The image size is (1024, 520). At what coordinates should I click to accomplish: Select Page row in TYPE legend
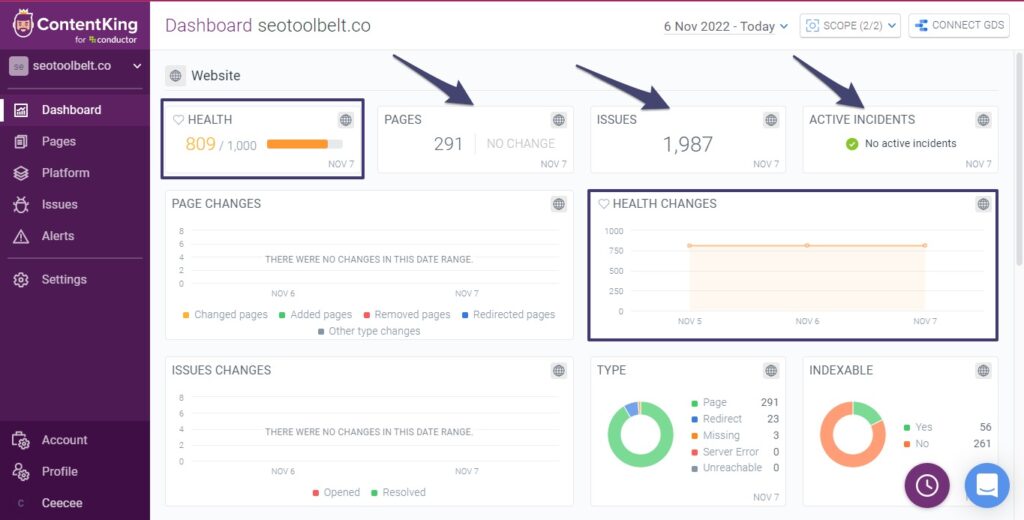coord(735,402)
